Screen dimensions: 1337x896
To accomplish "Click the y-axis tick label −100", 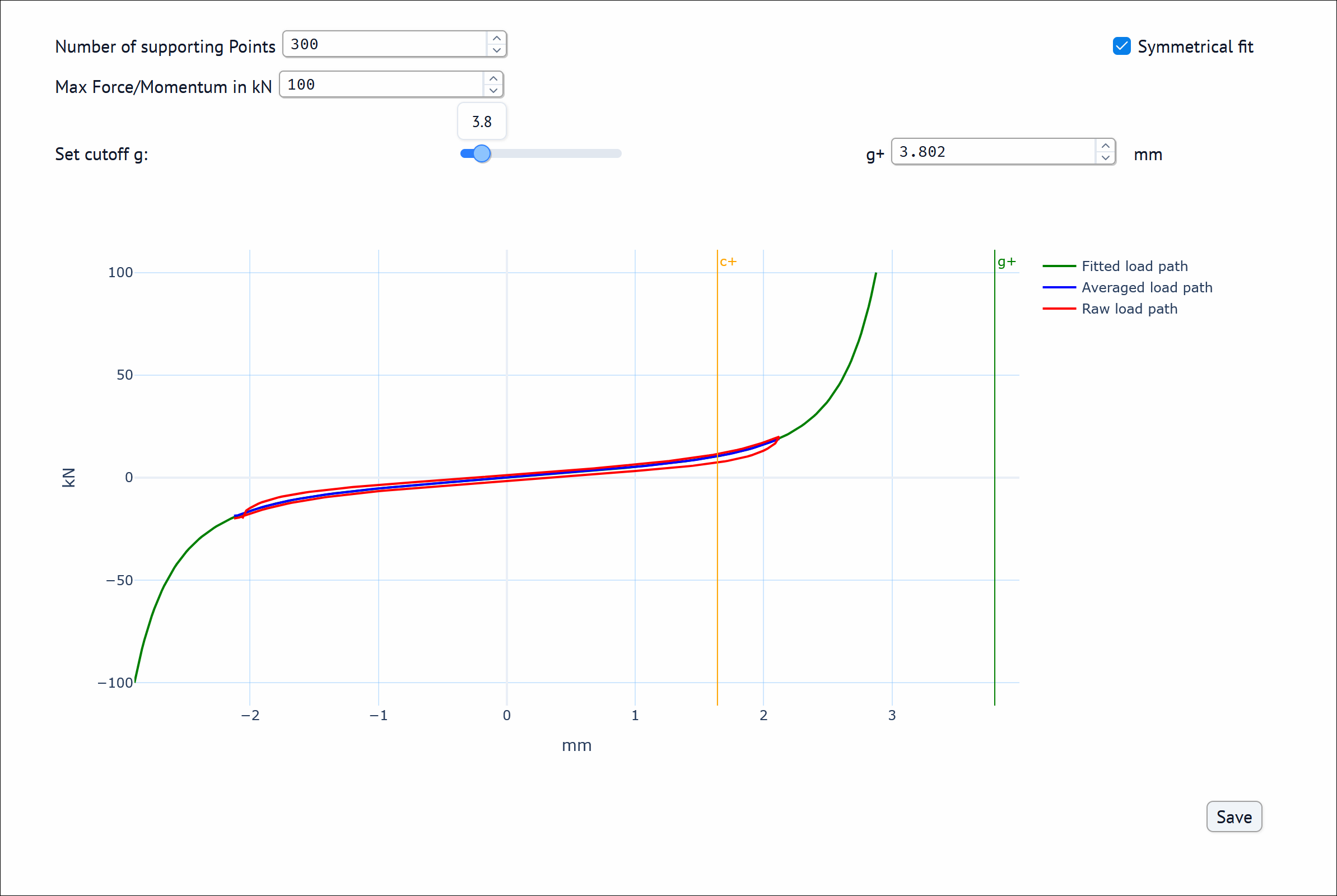I will (x=115, y=683).
